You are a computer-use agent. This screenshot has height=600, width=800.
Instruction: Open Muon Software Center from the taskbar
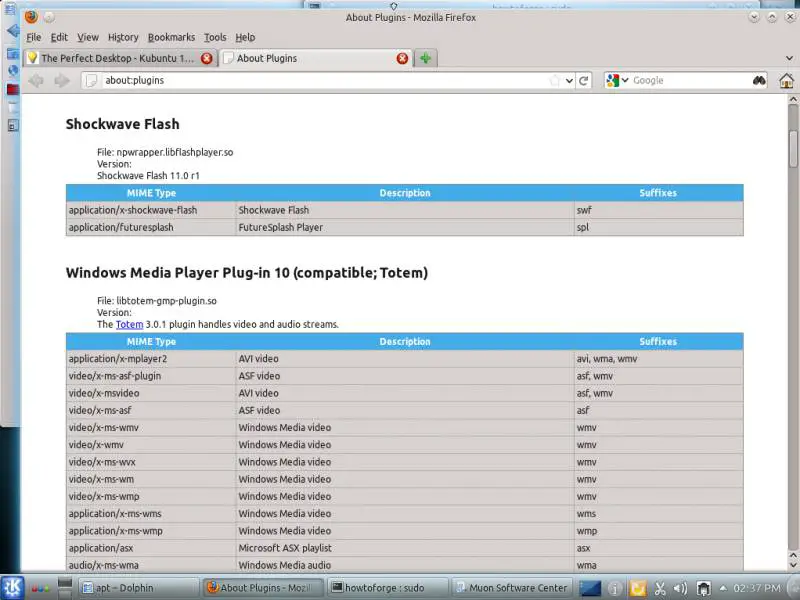coord(512,588)
